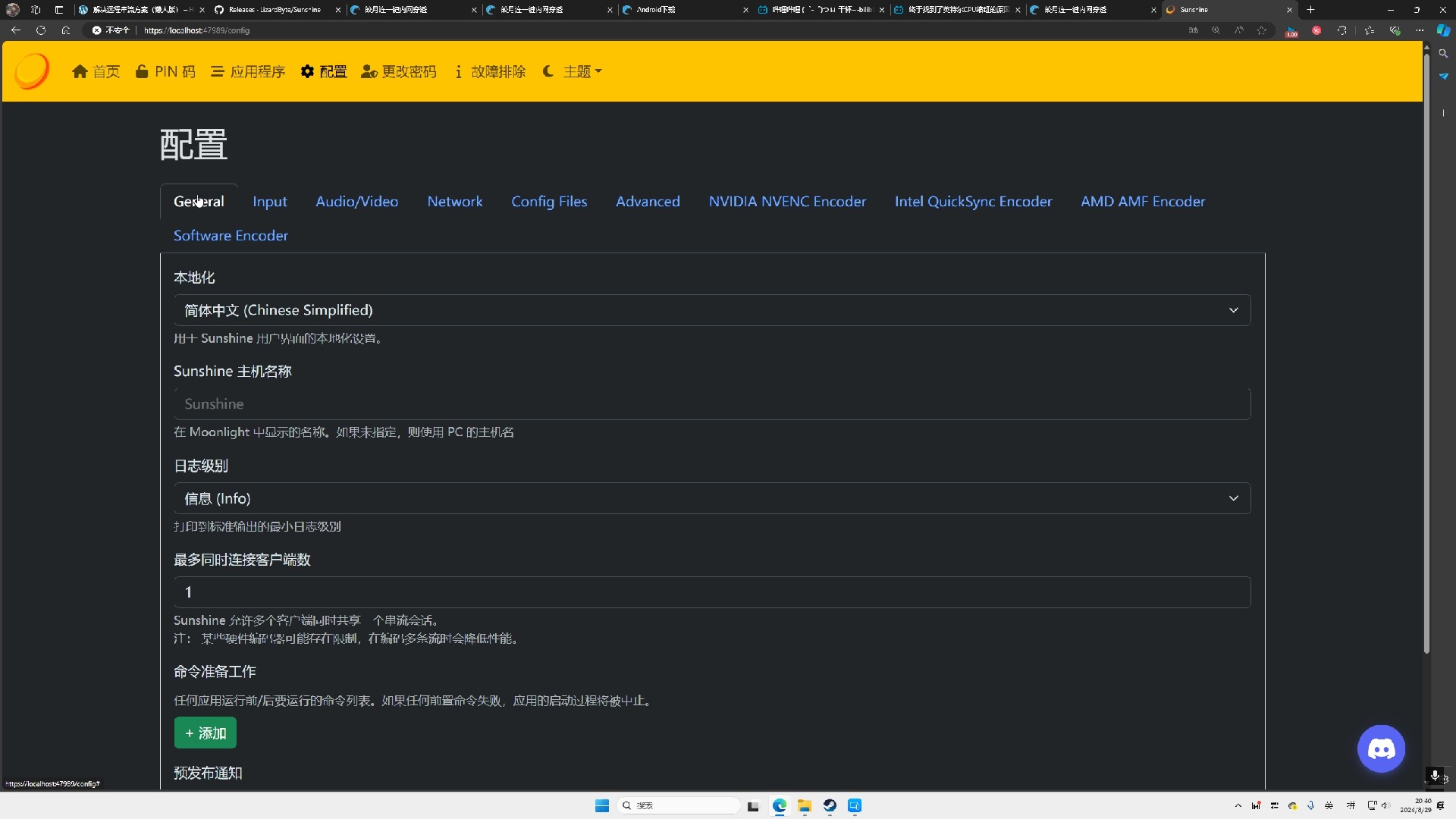
Task: Open the video speed extension icon
Action: coord(1291,31)
